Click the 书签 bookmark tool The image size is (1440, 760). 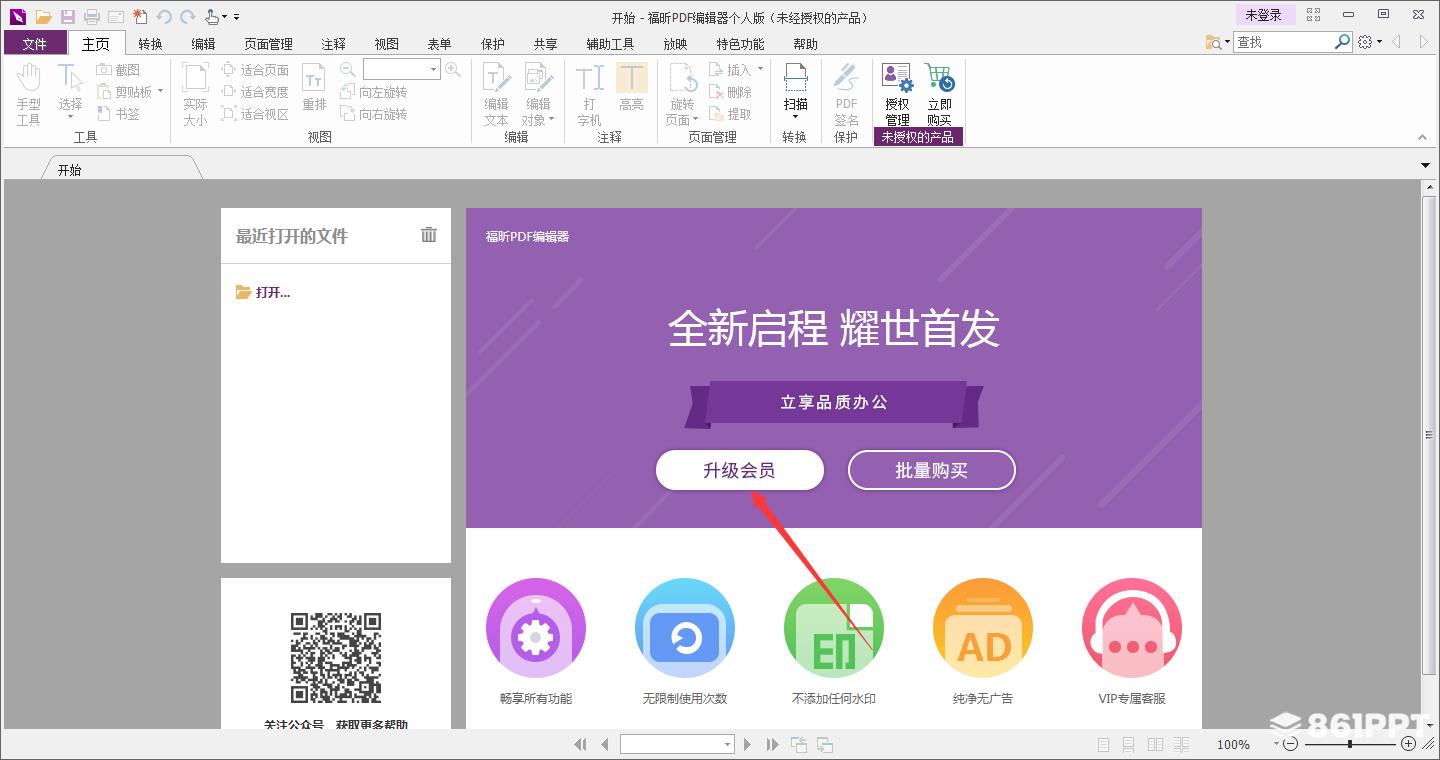click(118, 114)
